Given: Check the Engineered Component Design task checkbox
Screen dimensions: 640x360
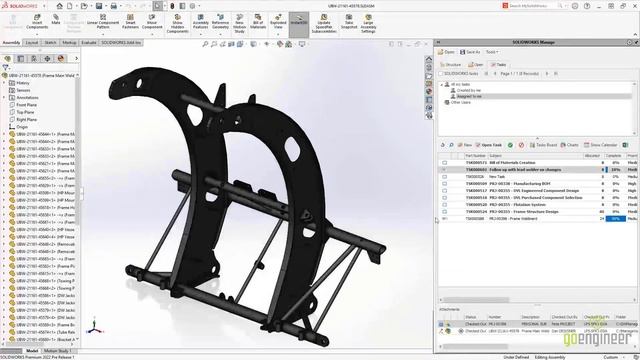Looking at the screenshot, I should pos(444,191).
